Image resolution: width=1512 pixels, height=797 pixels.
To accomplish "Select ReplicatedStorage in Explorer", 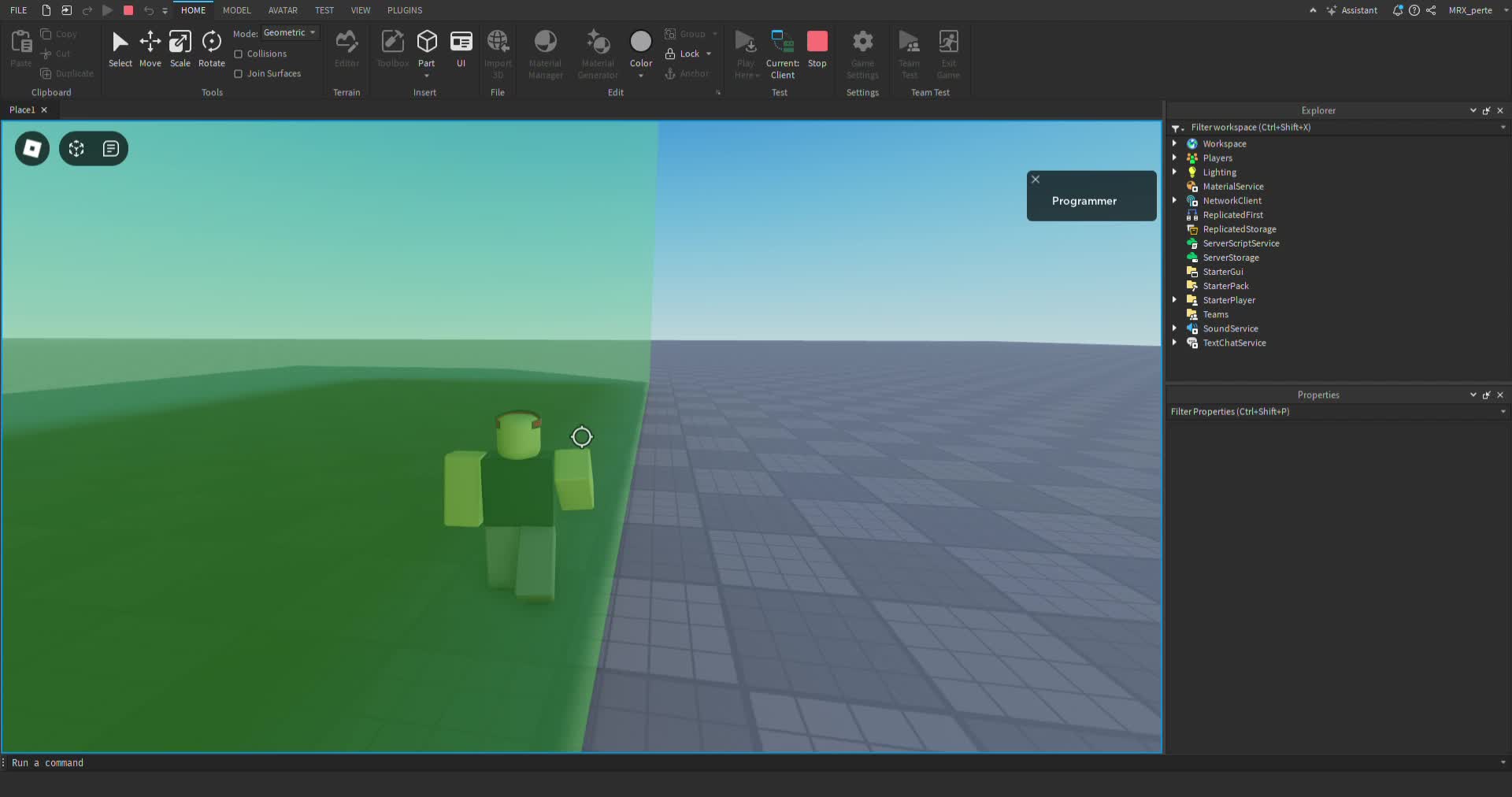I will coord(1239,229).
